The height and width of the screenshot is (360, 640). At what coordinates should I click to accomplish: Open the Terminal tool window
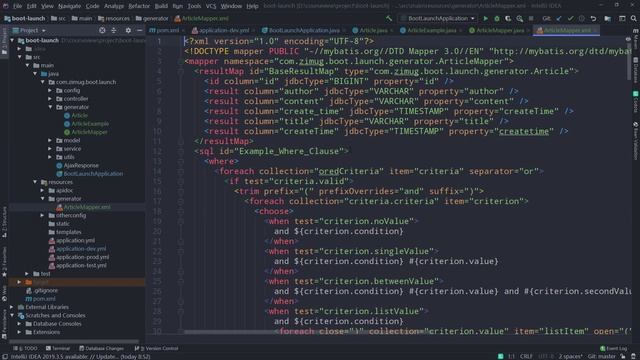click(x=58, y=348)
